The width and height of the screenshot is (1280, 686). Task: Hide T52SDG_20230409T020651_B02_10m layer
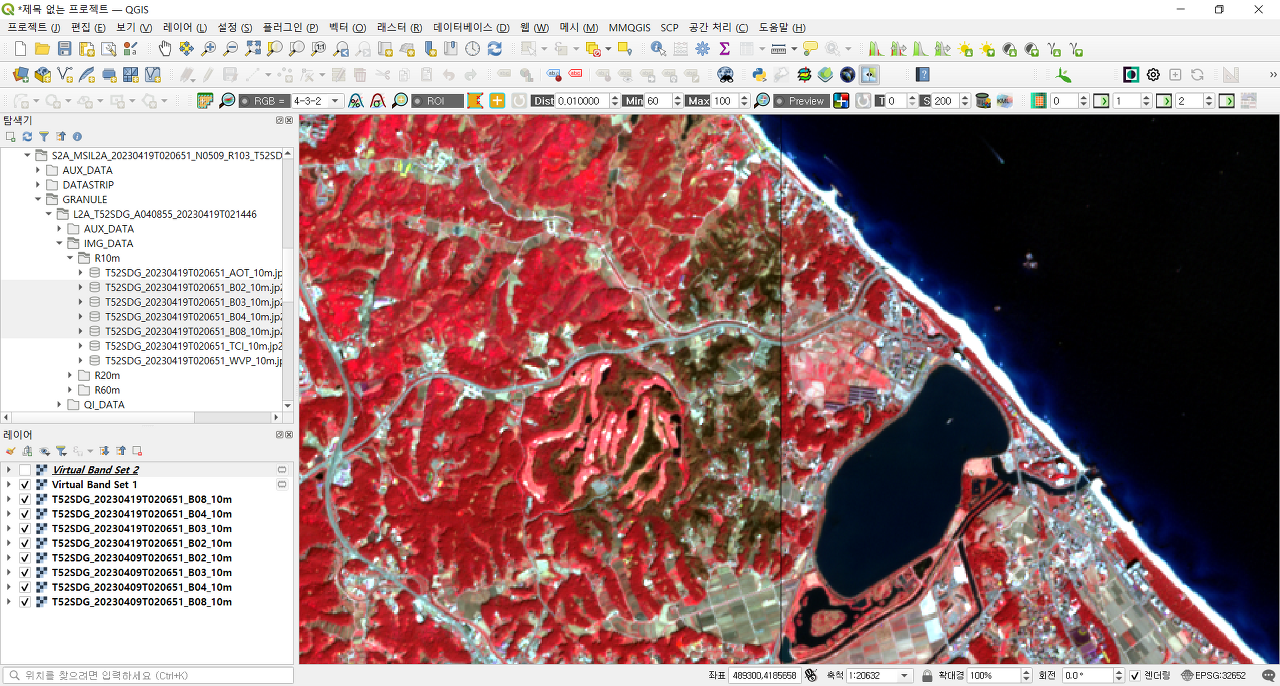pos(25,558)
